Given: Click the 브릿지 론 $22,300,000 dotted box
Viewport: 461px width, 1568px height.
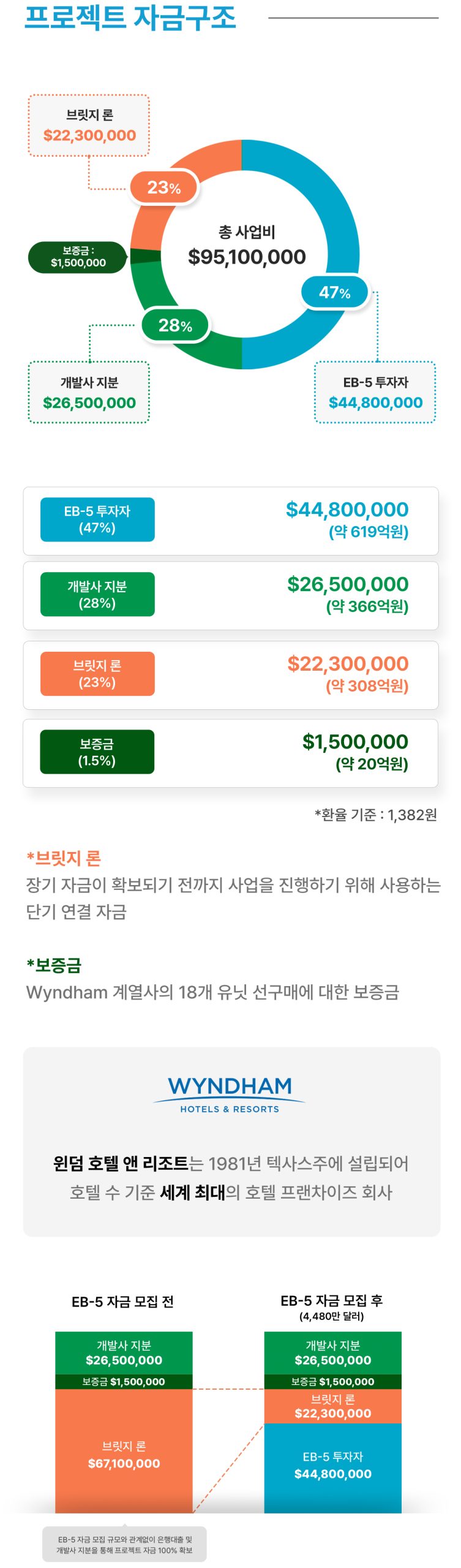Looking at the screenshot, I should pyautogui.click(x=89, y=126).
